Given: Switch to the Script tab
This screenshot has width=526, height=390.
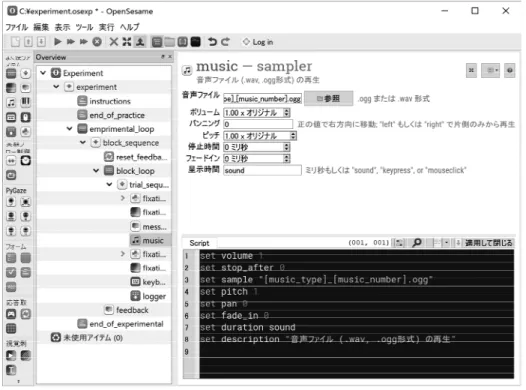Looking at the screenshot, I should click(199, 243).
